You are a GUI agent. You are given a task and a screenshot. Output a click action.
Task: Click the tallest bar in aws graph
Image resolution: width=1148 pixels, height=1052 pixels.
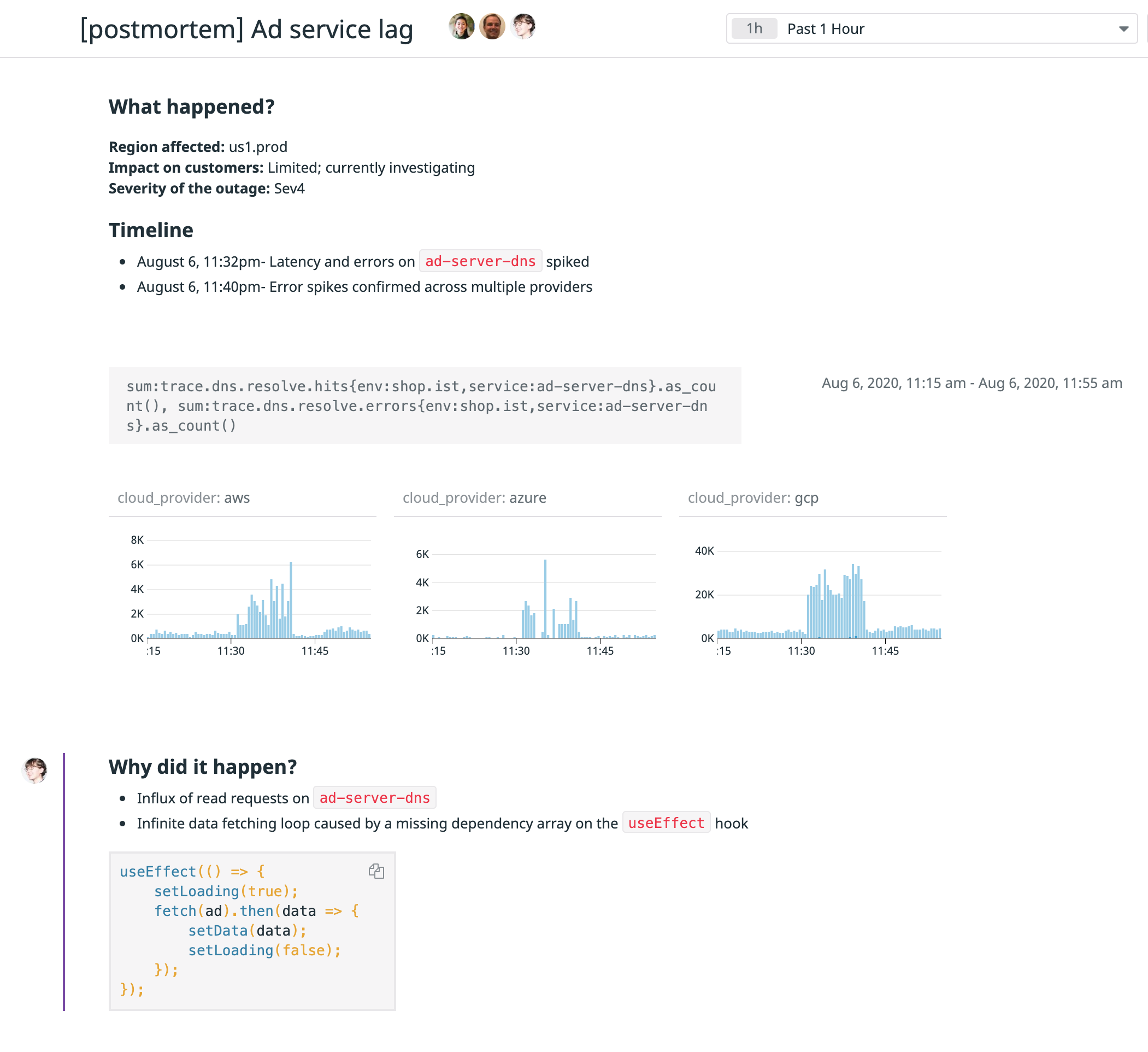tap(291, 599)
